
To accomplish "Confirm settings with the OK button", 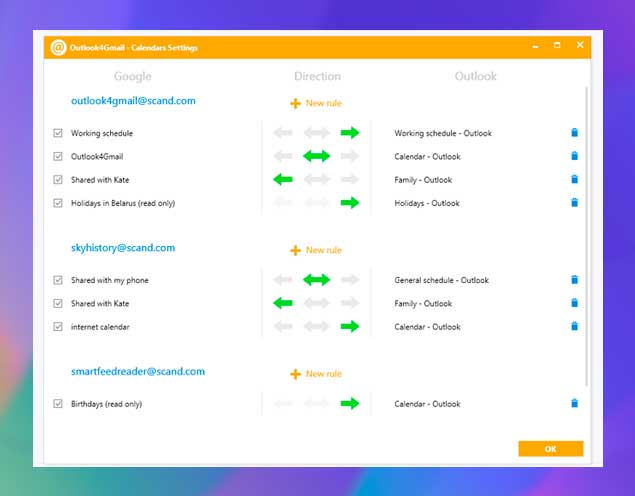I will 551,449.
